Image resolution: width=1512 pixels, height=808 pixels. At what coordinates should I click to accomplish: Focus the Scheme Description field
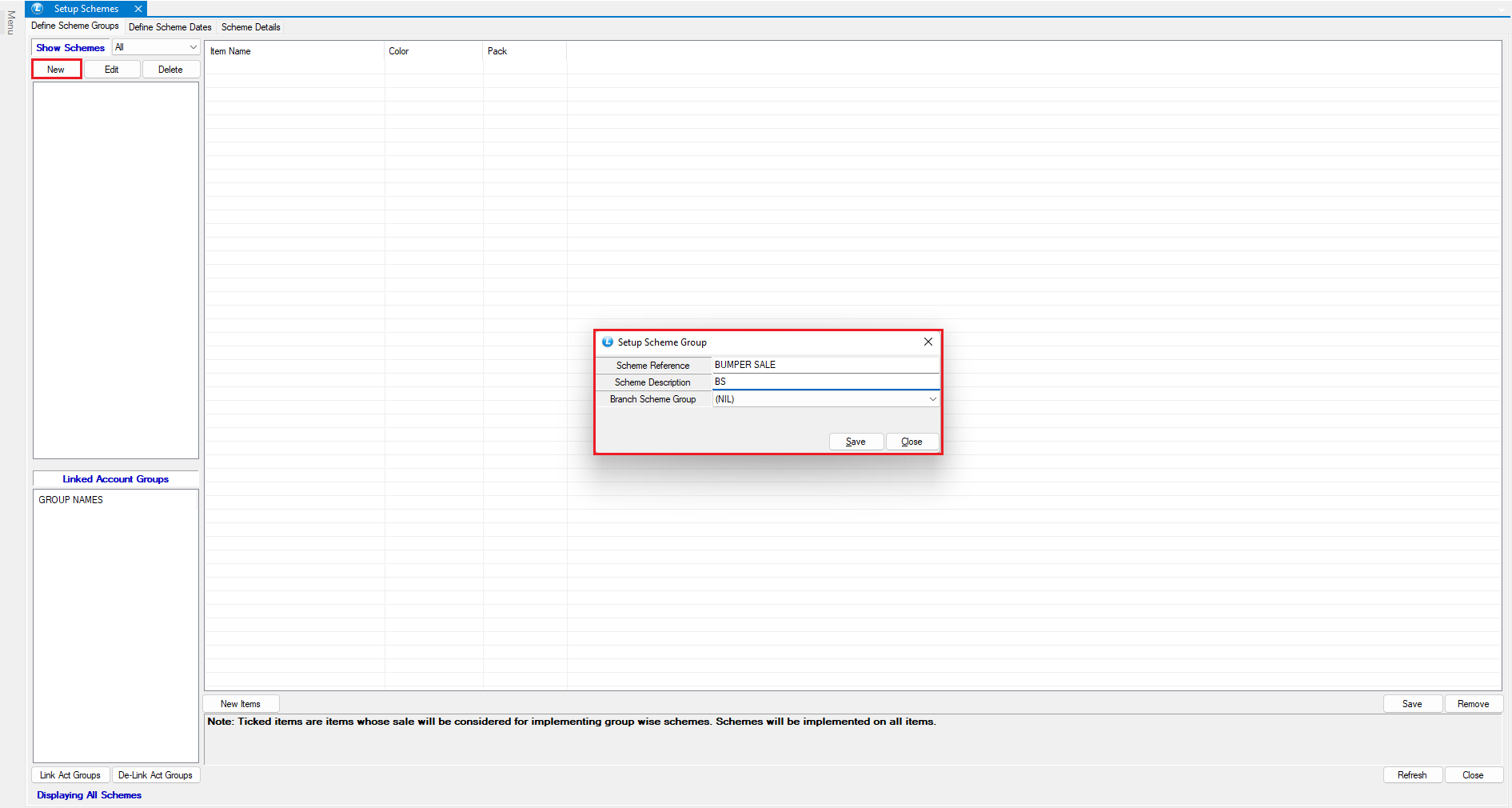[x=824, y=382]
